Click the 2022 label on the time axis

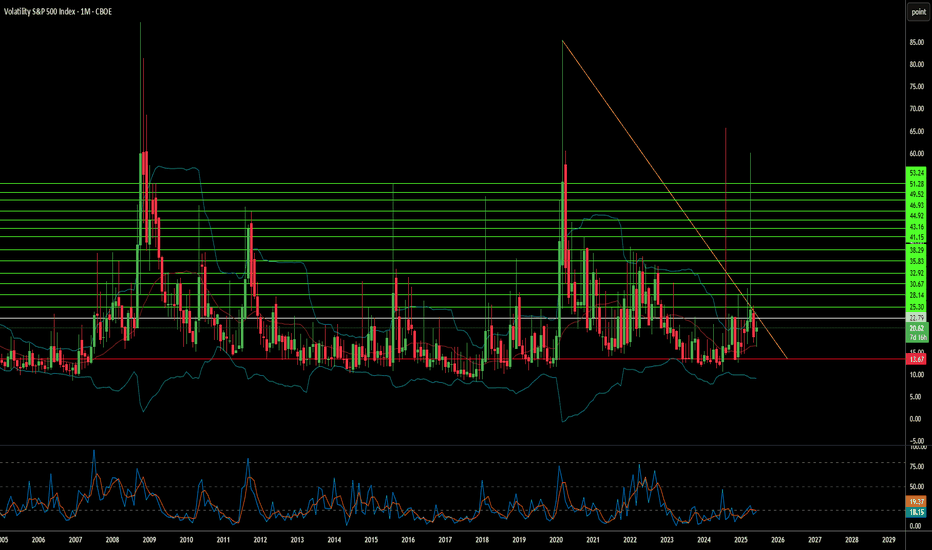point(630,540)
